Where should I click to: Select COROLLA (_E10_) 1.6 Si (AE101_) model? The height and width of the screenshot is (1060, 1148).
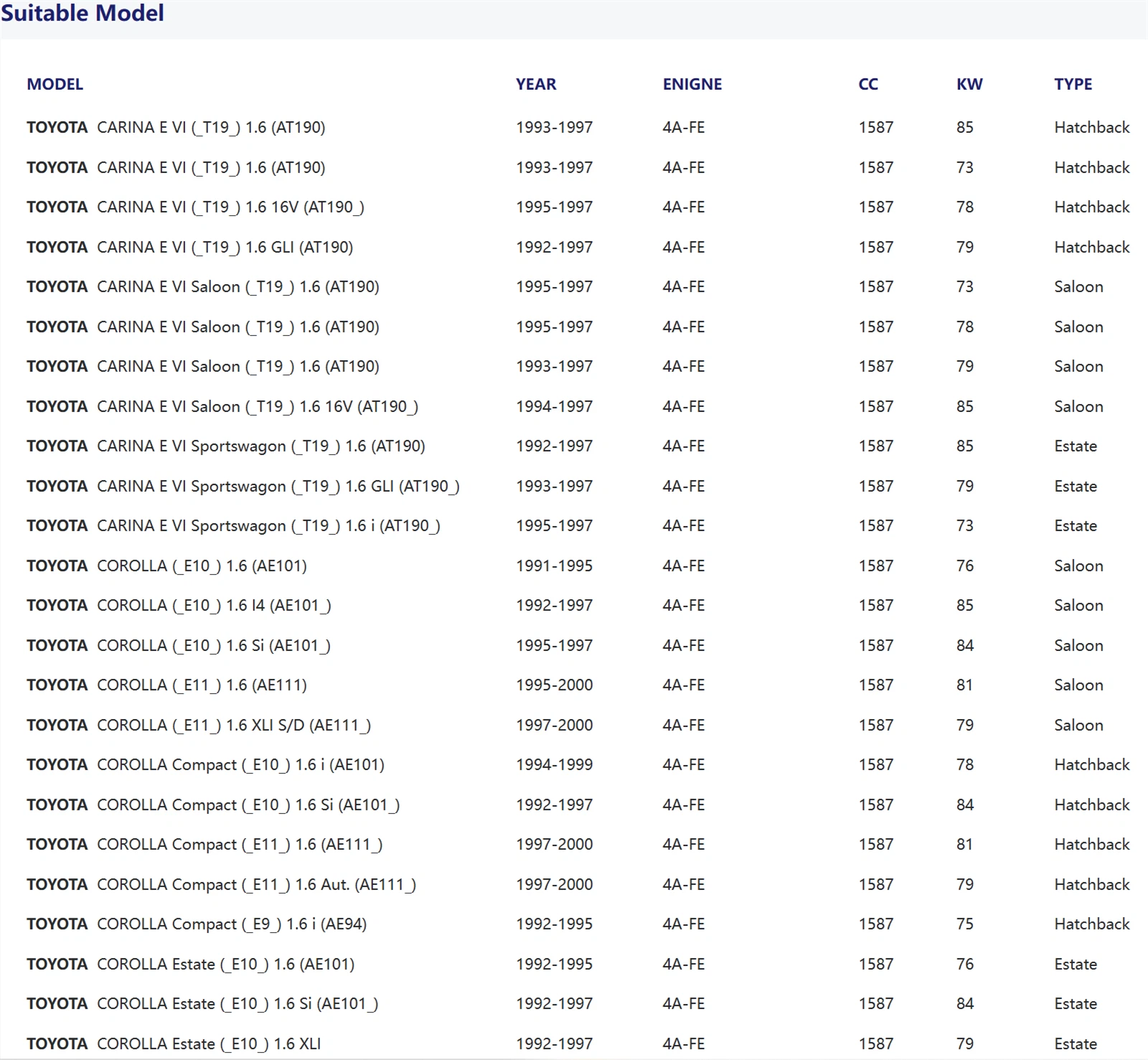click(x=179, y=645)
